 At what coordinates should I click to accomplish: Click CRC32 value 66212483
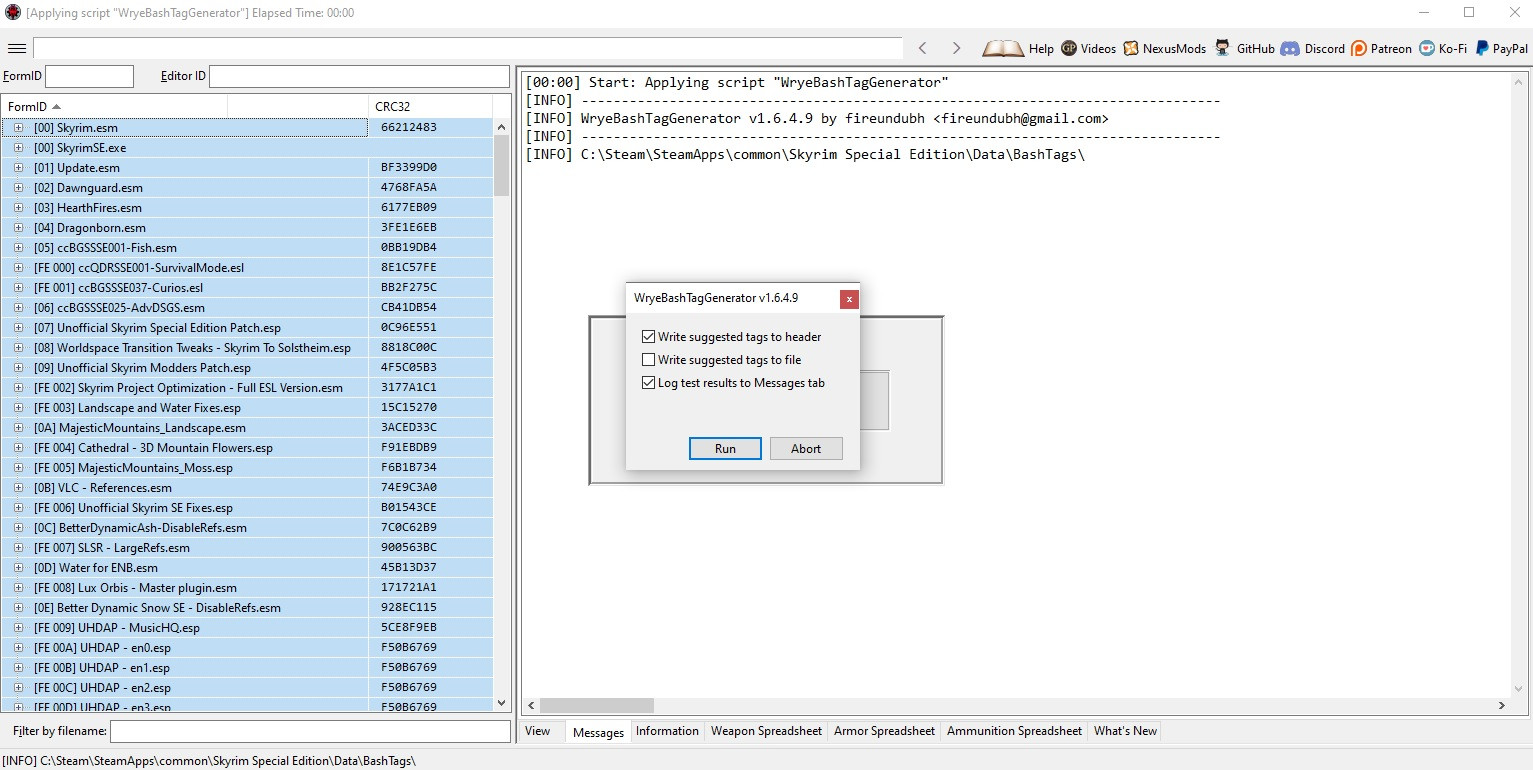408,128
